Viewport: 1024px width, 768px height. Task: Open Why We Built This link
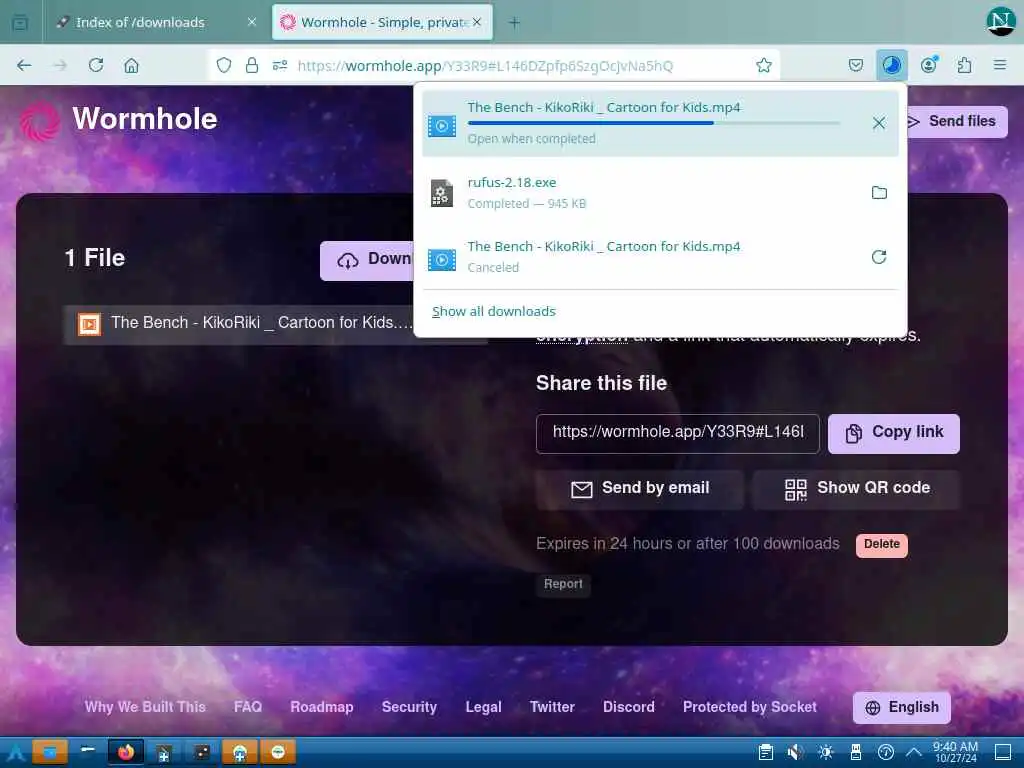145,707
